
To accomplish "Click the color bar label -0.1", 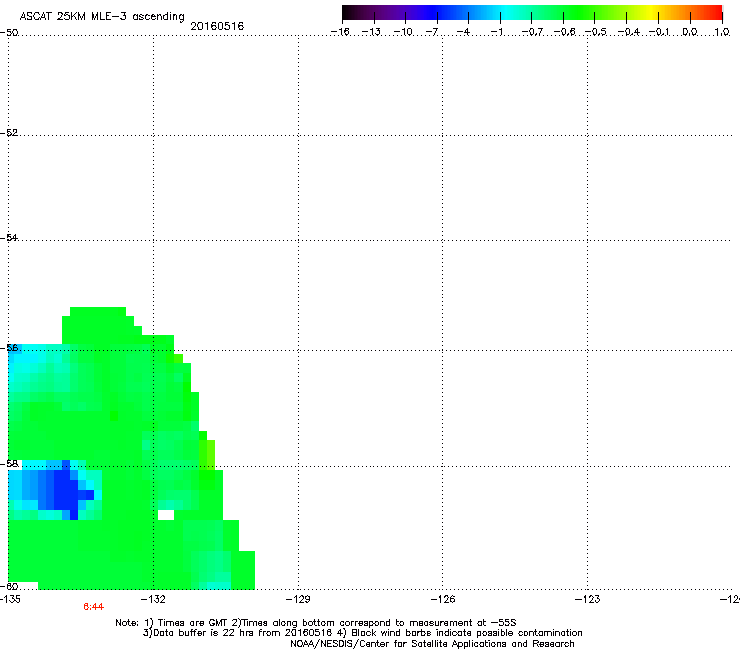I will click(659, 32).
